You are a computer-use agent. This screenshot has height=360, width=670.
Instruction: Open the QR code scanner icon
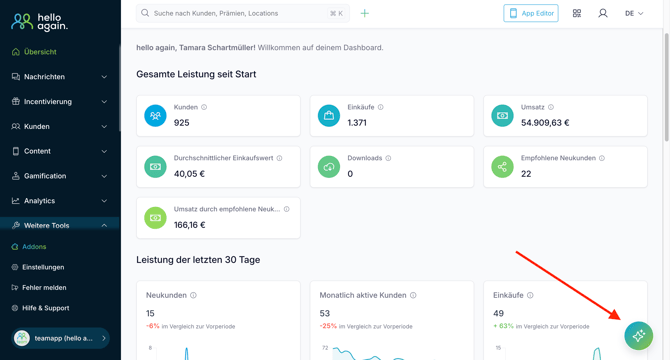pyautogui.click(x=577, y=13)
